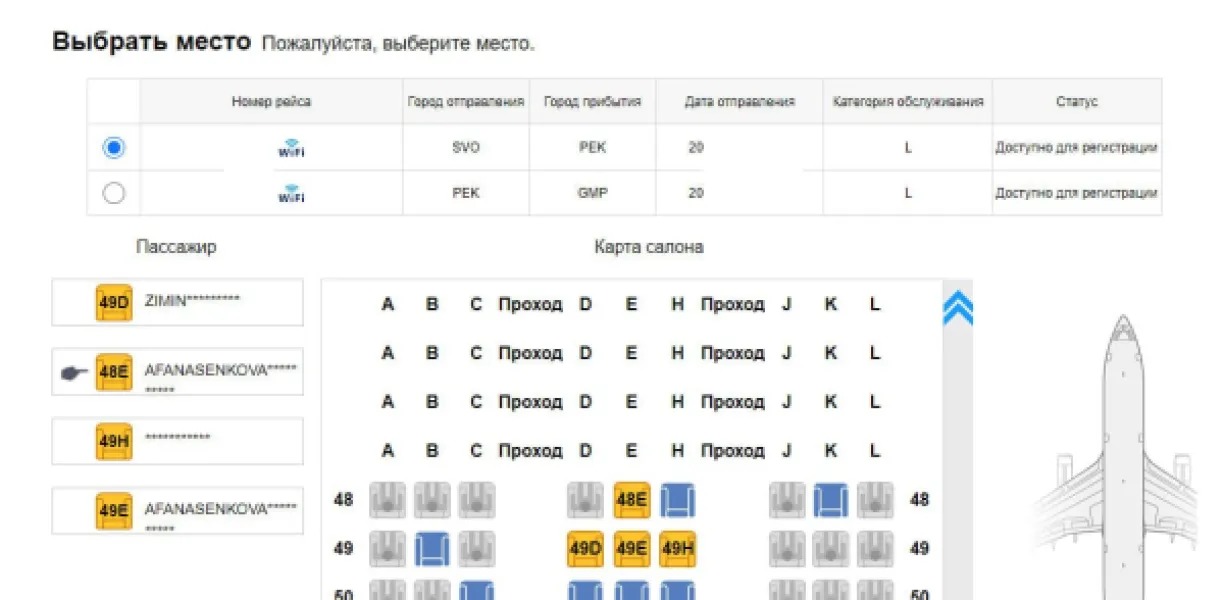Click the GMP arrival city cell
Viewport: 1224px width, 600px height.
tap(592, 193)
